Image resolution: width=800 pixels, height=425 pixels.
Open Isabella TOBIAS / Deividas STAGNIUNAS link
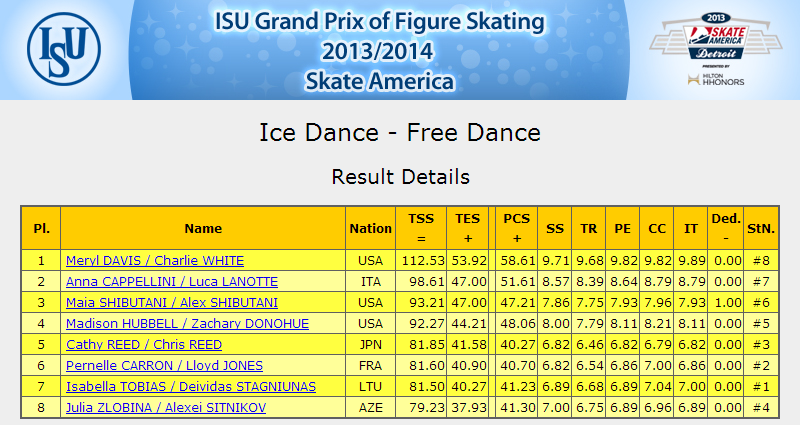click(x=191, y=386)
